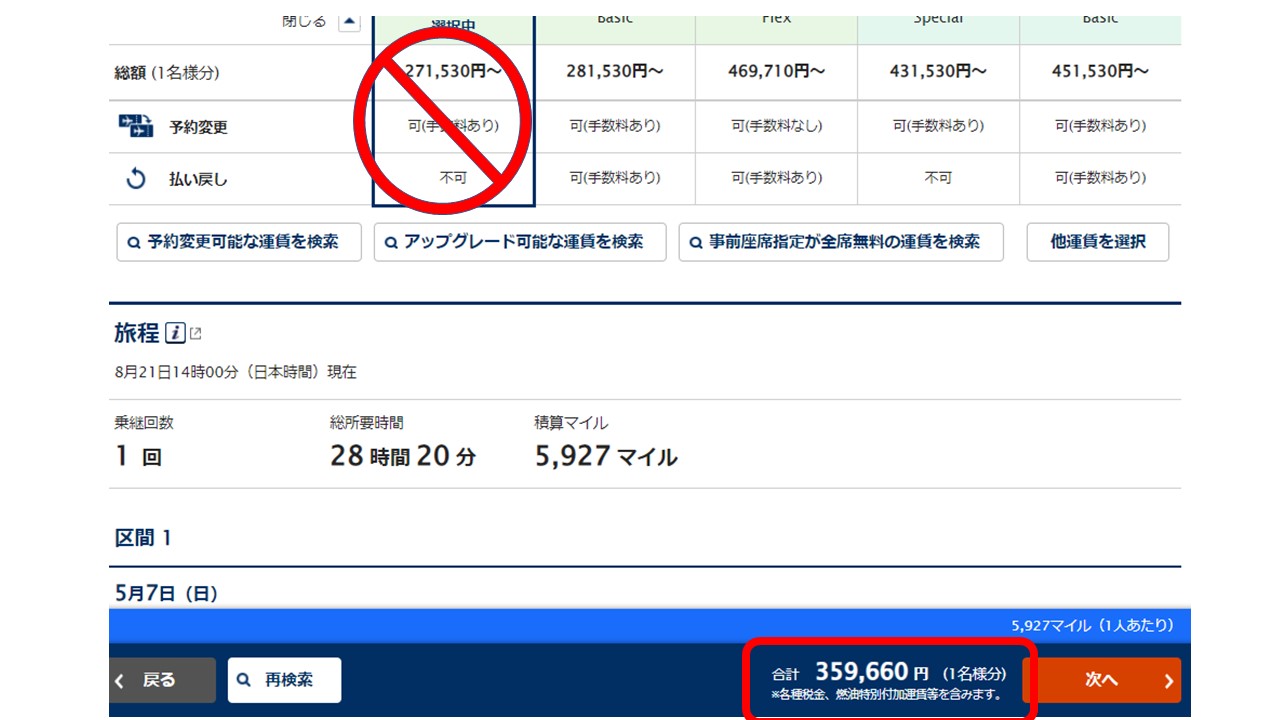Search 事前座席指定が全席無料の運賃を検索
The height and width of the screenshot is (720, 1280).
(x=841, y=242)
